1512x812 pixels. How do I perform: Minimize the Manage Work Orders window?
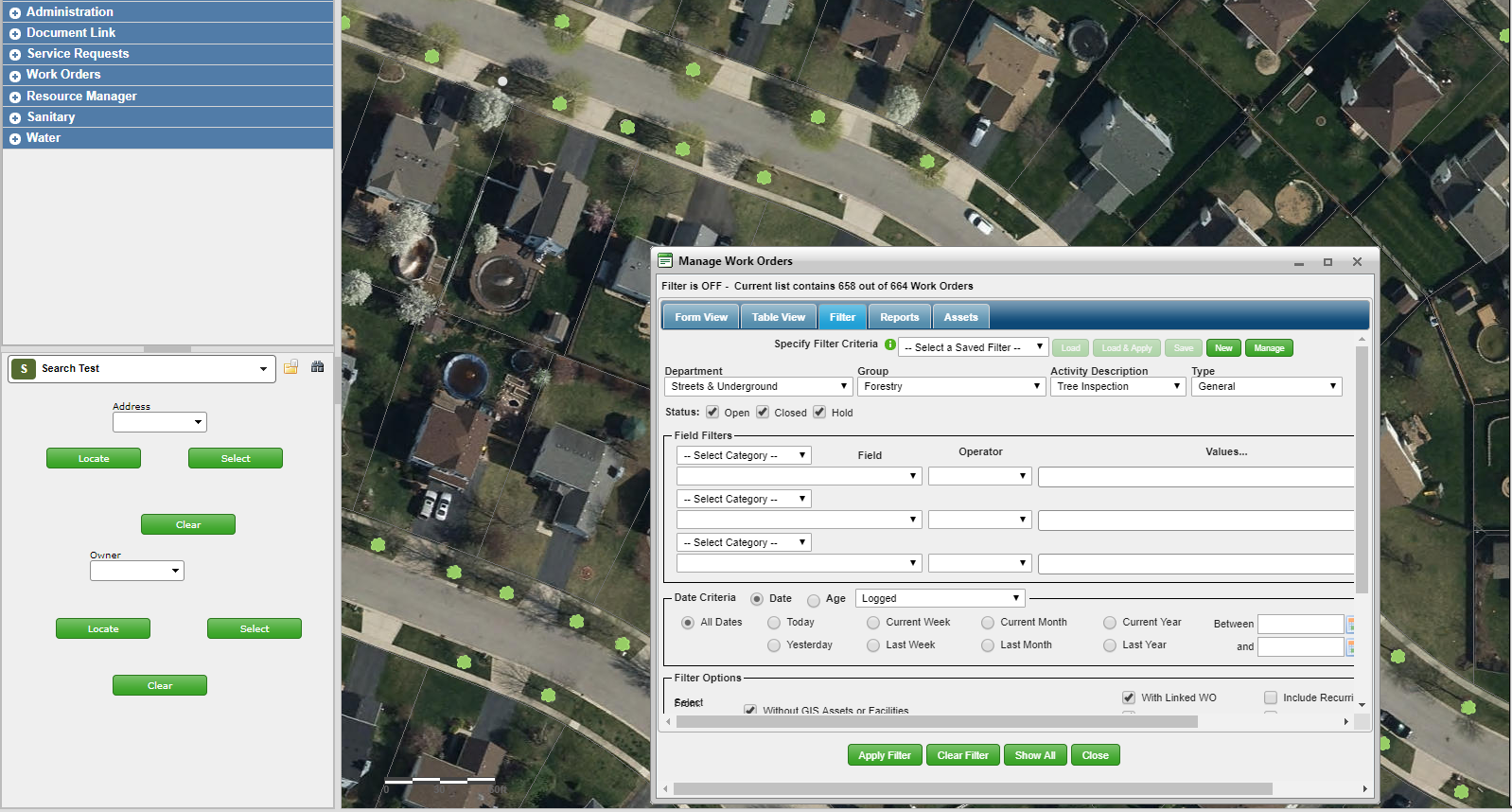tap(1299, 262)
